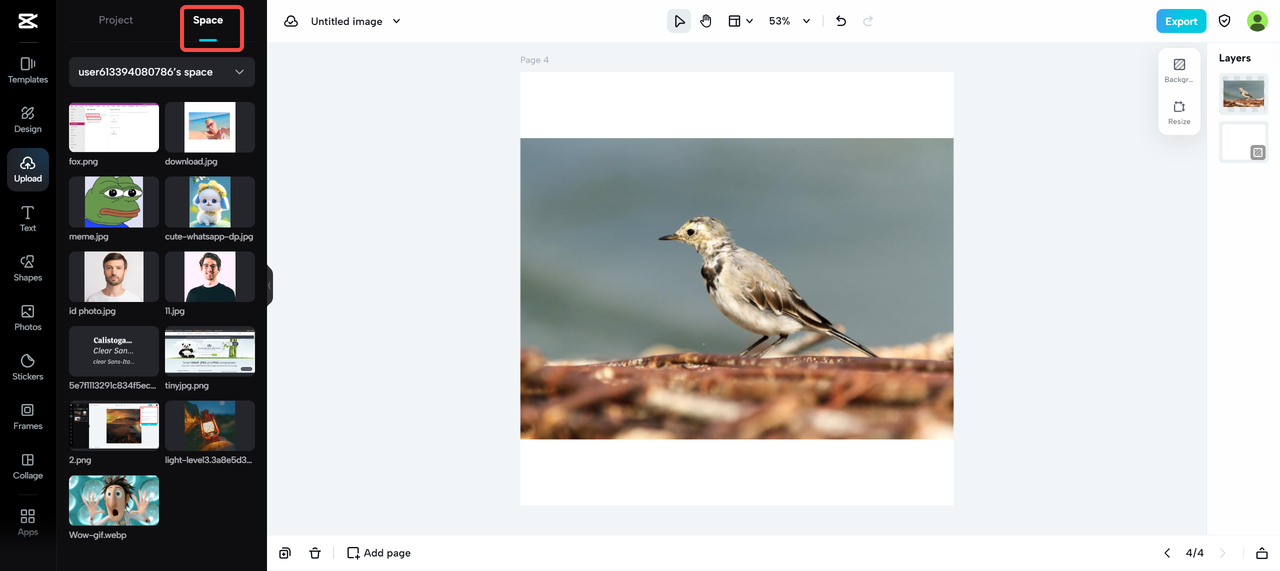
Task: Click the CapCut logo icon
Action: point(28,20)
